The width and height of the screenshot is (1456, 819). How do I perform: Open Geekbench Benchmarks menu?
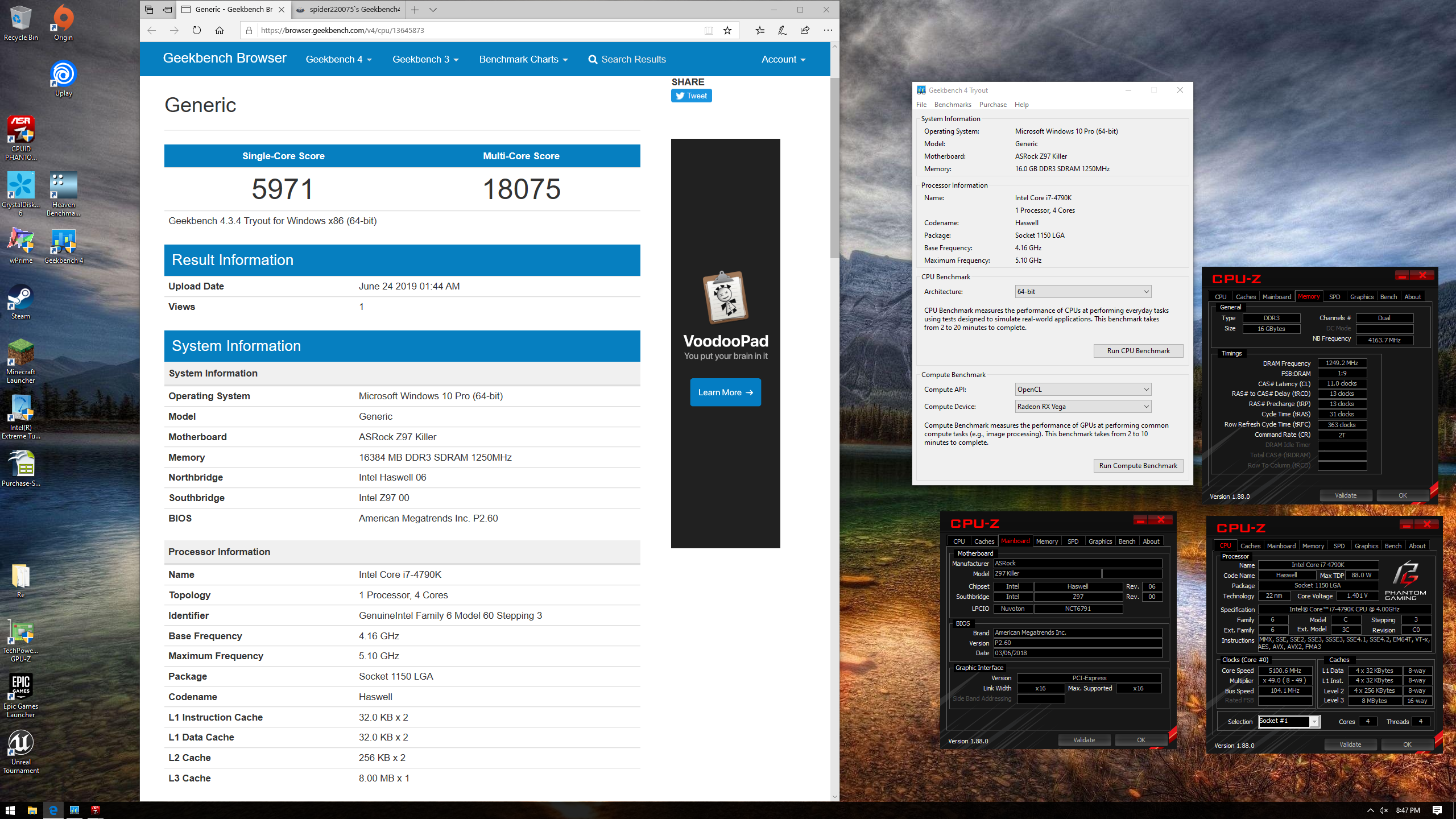[953, 105]
